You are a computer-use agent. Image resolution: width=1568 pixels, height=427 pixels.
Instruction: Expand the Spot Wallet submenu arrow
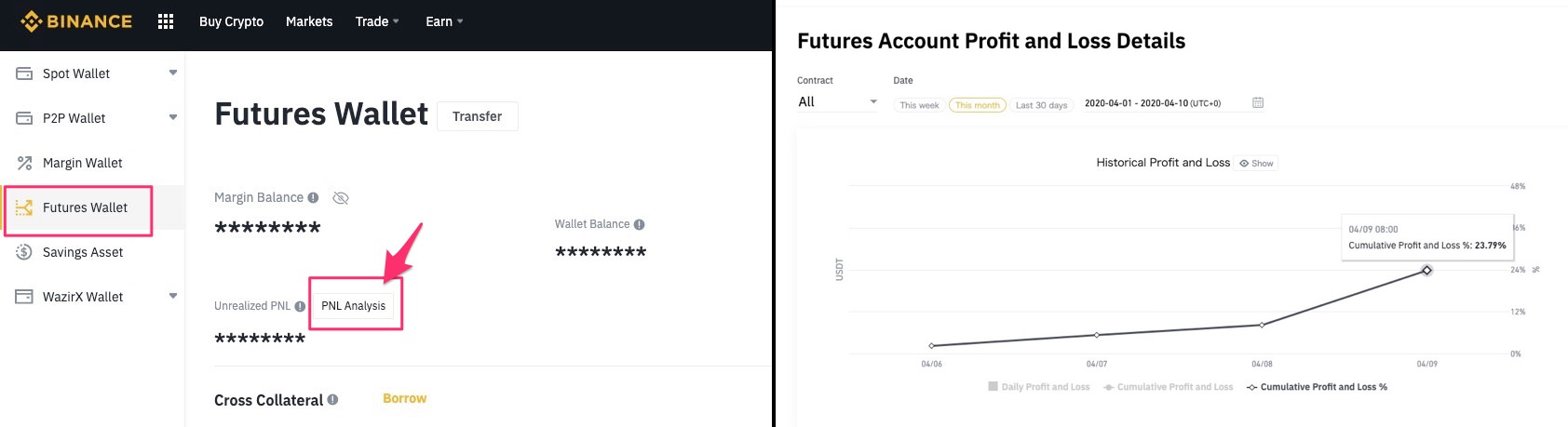click(x=173, y=73)
